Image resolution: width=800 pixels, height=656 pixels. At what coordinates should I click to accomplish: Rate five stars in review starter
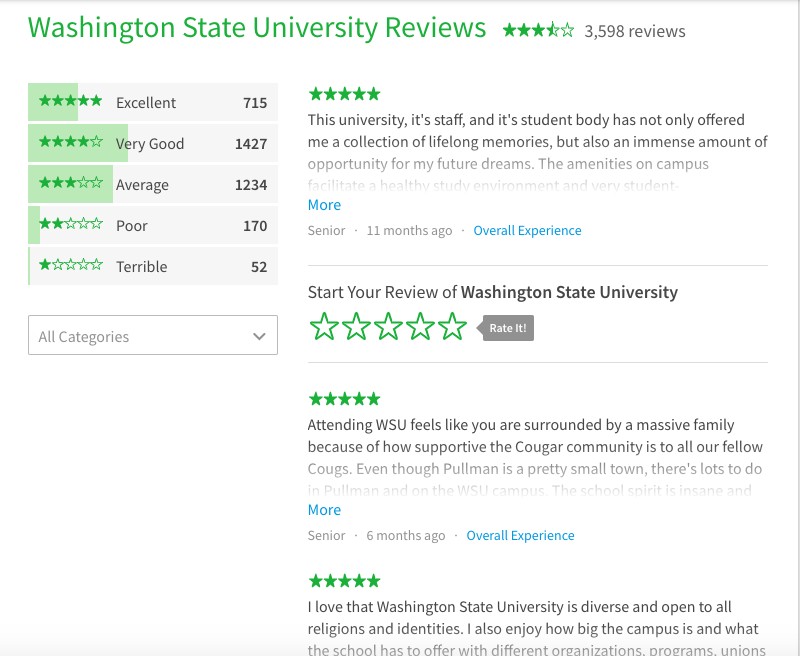[453, 326]
